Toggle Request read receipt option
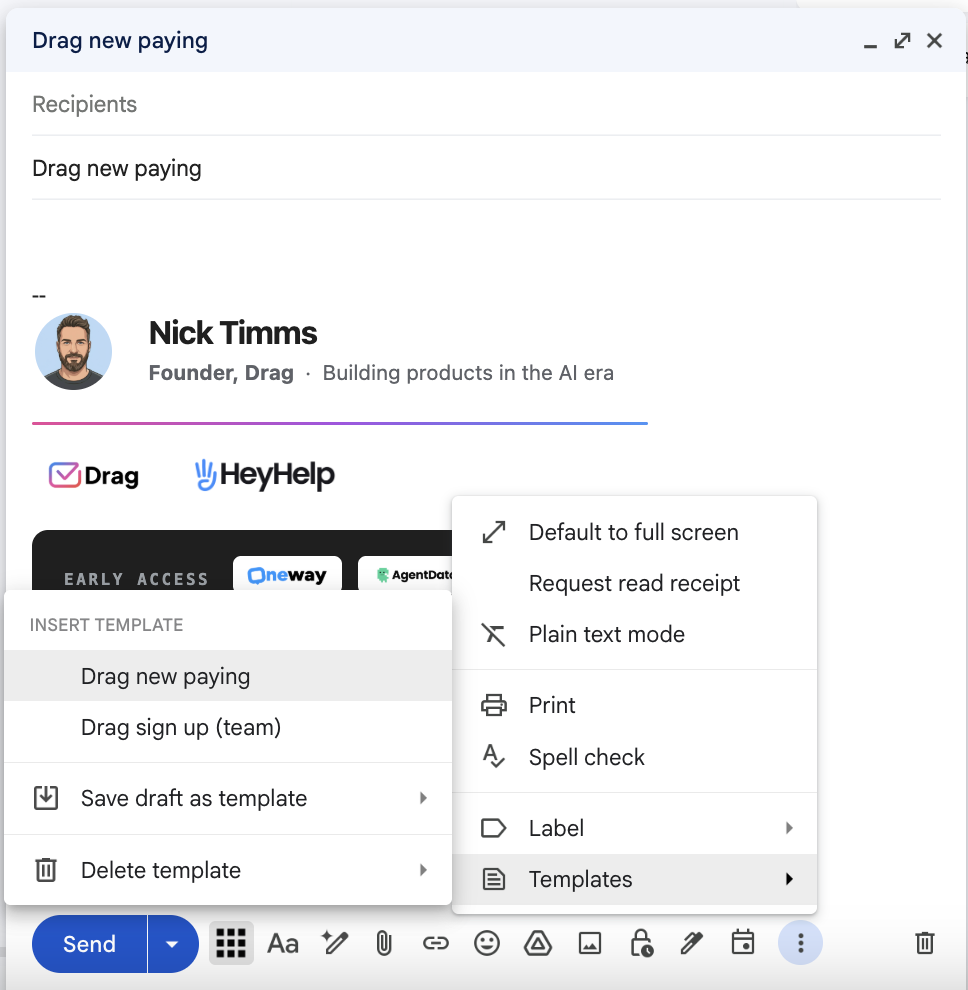The image size is (968, 990). point(635,583)
